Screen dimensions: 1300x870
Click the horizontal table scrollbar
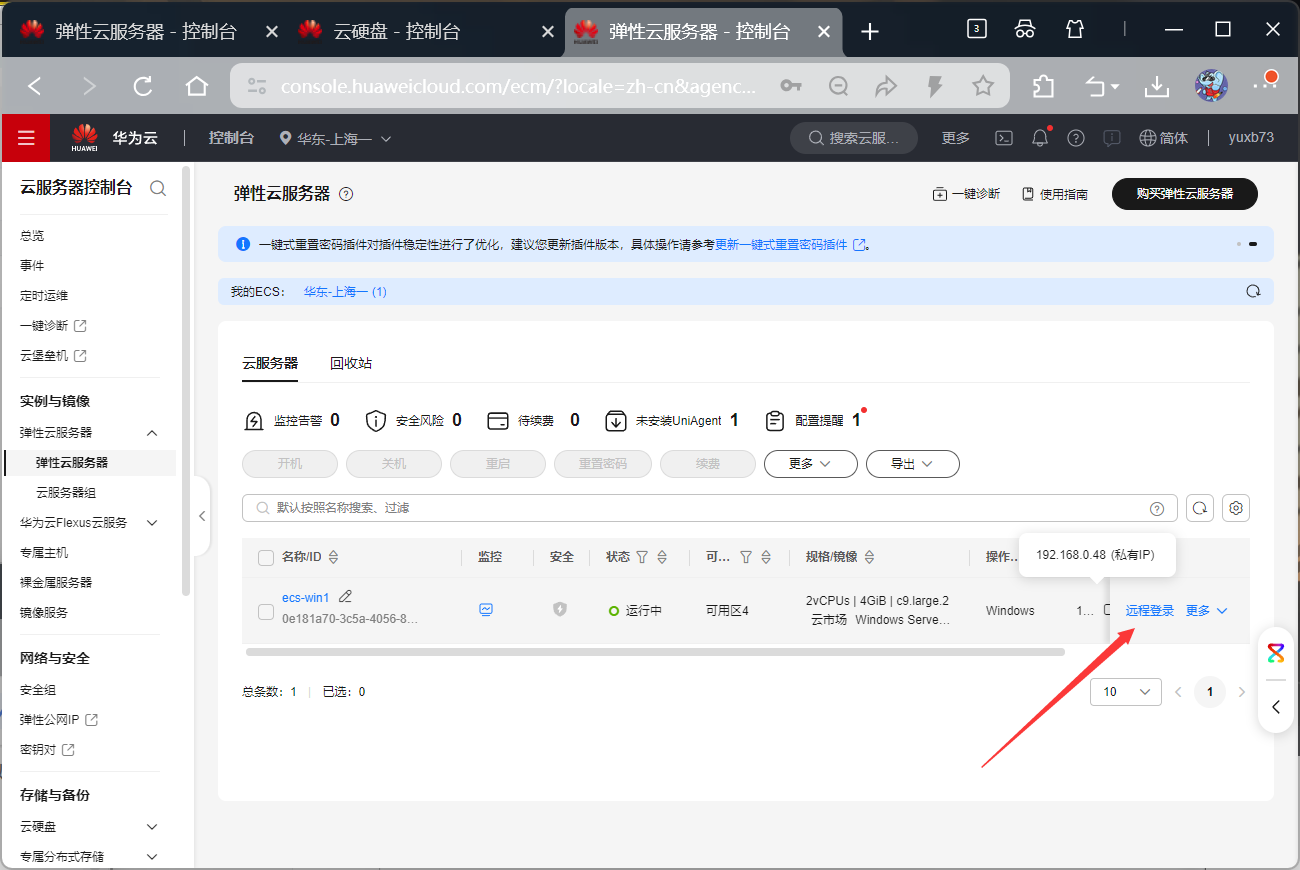coord(655,652)
